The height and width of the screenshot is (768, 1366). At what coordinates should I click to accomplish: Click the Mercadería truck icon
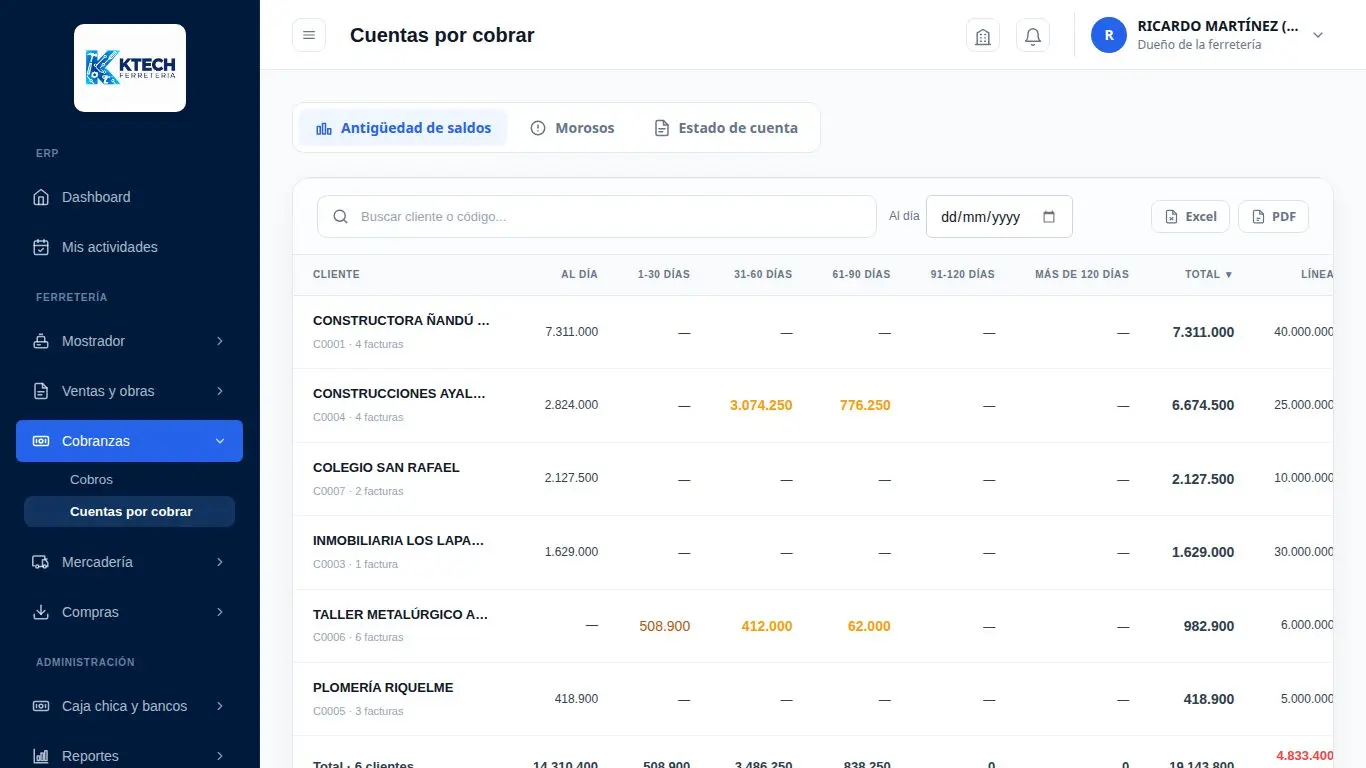tap(41, 562)
